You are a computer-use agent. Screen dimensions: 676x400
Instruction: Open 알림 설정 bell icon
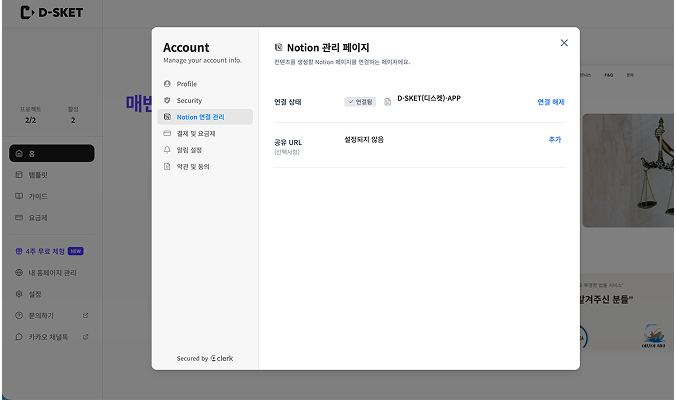(167, 150)
